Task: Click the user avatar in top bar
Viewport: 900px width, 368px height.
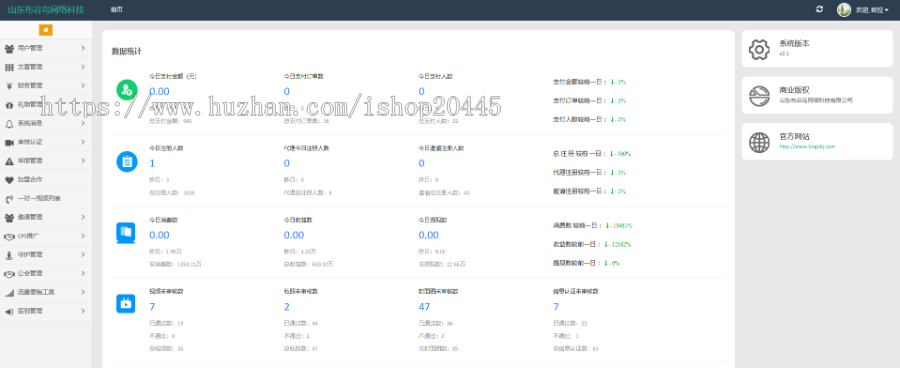Action: [844, 10]
